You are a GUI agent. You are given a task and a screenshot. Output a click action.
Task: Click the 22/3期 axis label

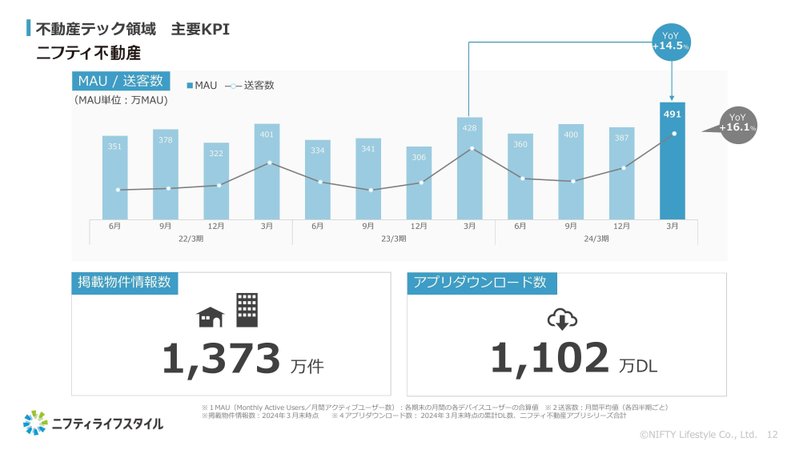[x=191, y=238]
